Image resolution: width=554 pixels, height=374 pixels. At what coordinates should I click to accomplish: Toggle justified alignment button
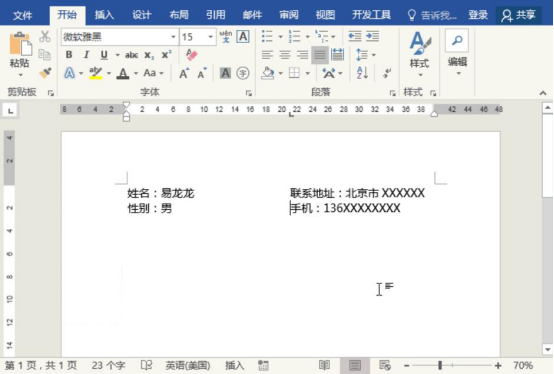(x=320, y=55)
